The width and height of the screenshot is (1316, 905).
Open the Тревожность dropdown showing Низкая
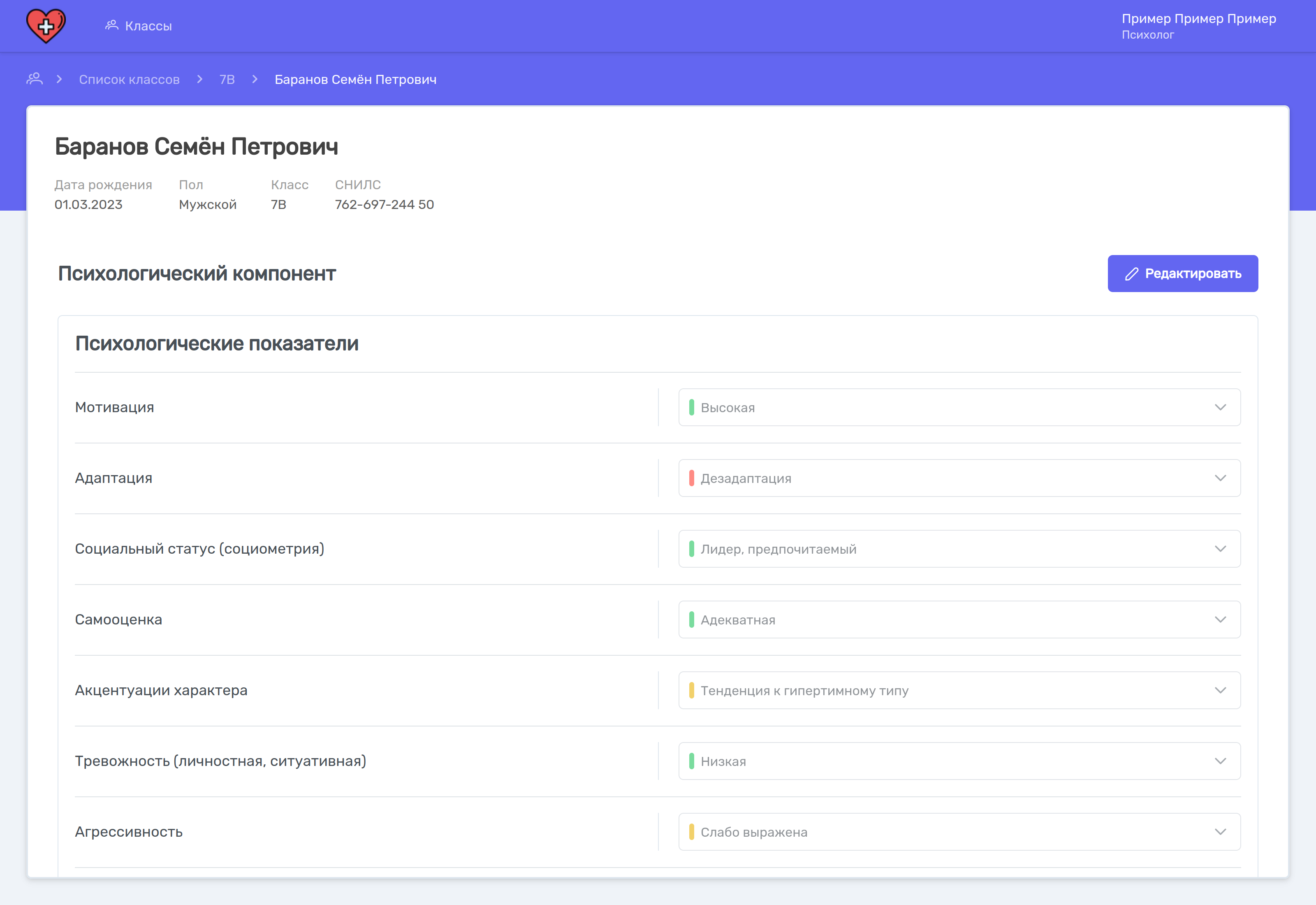click(959, 761)
